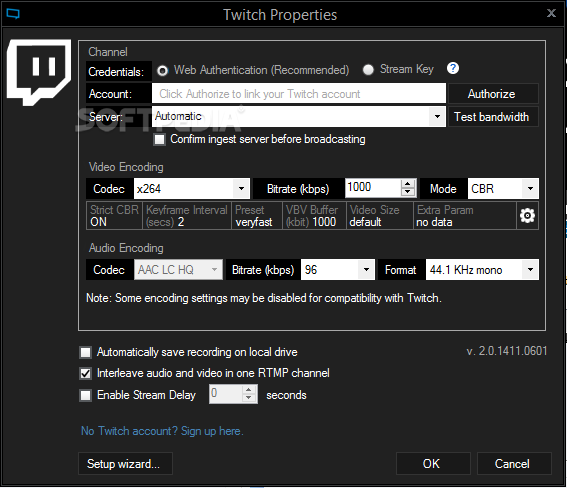
Task: Select Web Authentication radio button
Action: point(162,70)
